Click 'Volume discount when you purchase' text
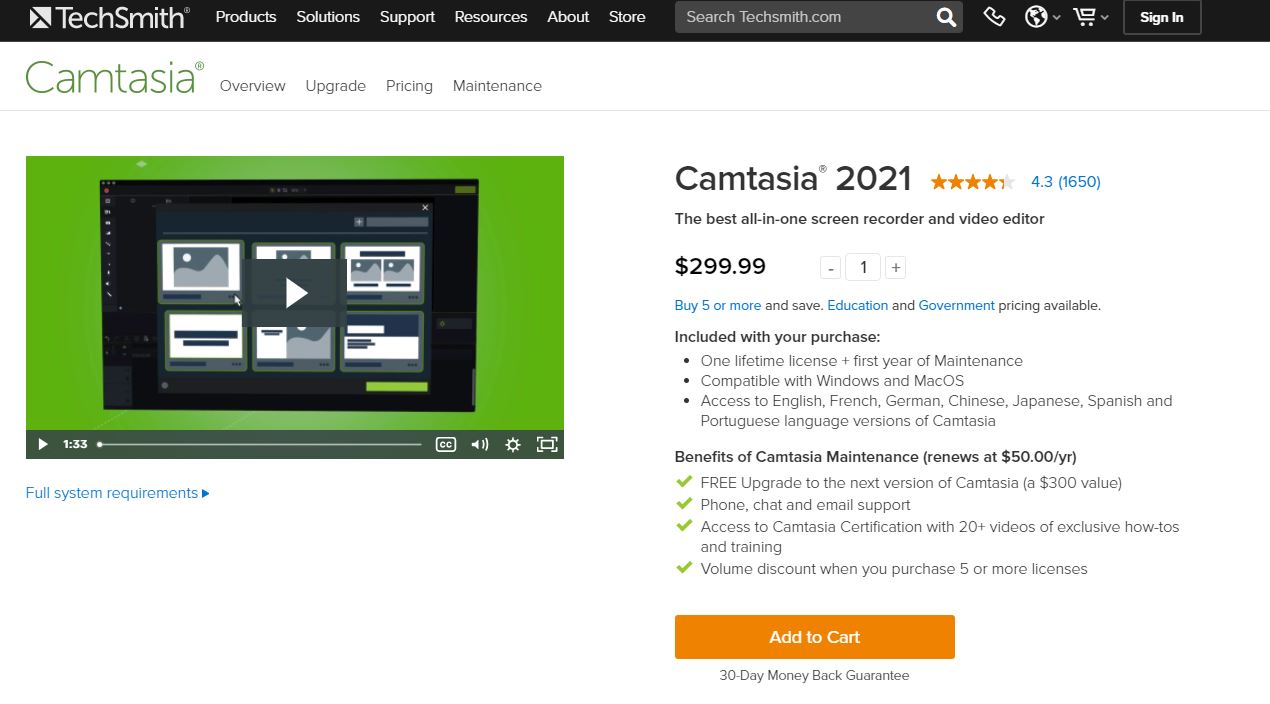The height and width of the screenshot is (704, 1270). pyautogui.click(x=894, y=569)
